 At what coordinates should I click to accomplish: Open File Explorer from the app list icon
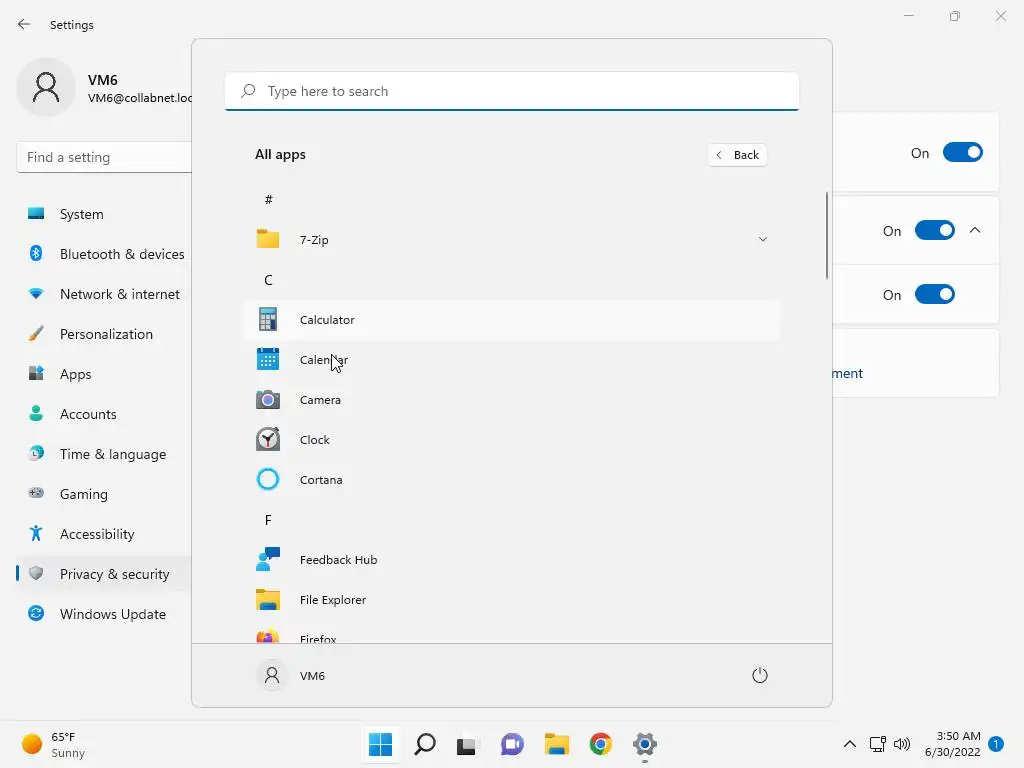268,599
